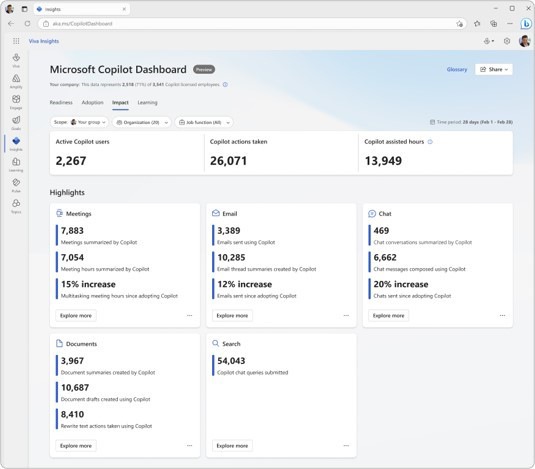This screenshot has width=535, height=469.
Task: Click Explore more on Meetings card
Action: point(76,316)
